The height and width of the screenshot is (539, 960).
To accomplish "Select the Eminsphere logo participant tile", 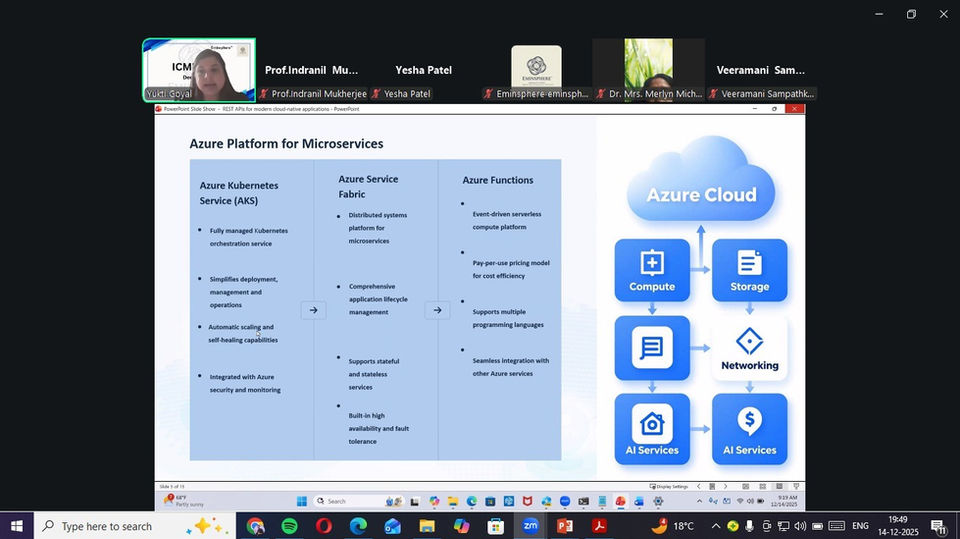I will 536,70.
